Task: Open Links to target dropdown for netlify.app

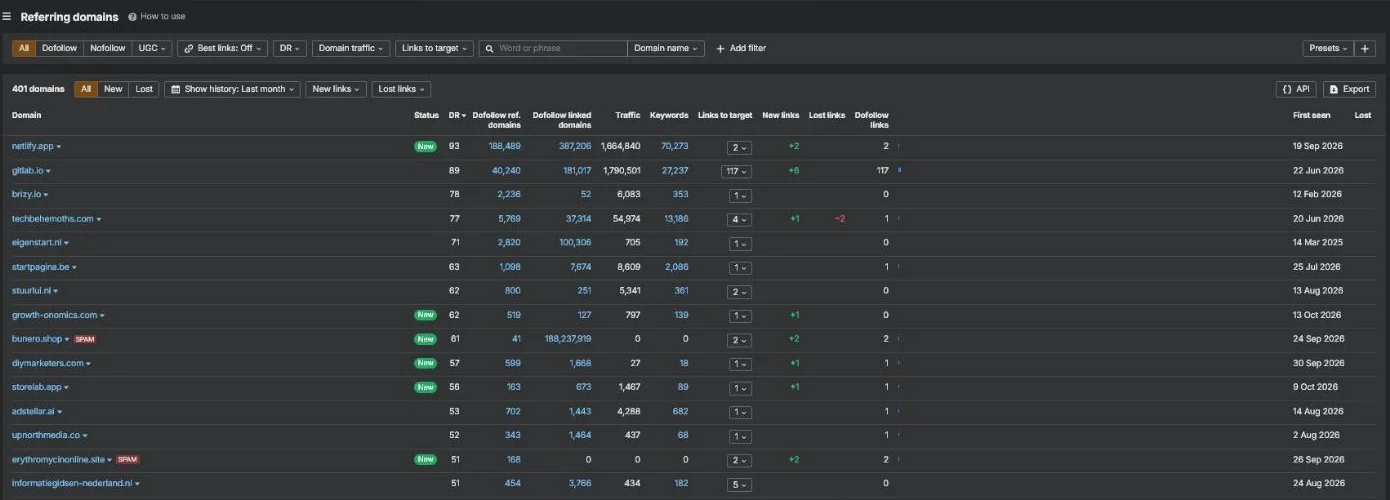Action: tap(739, 147)
